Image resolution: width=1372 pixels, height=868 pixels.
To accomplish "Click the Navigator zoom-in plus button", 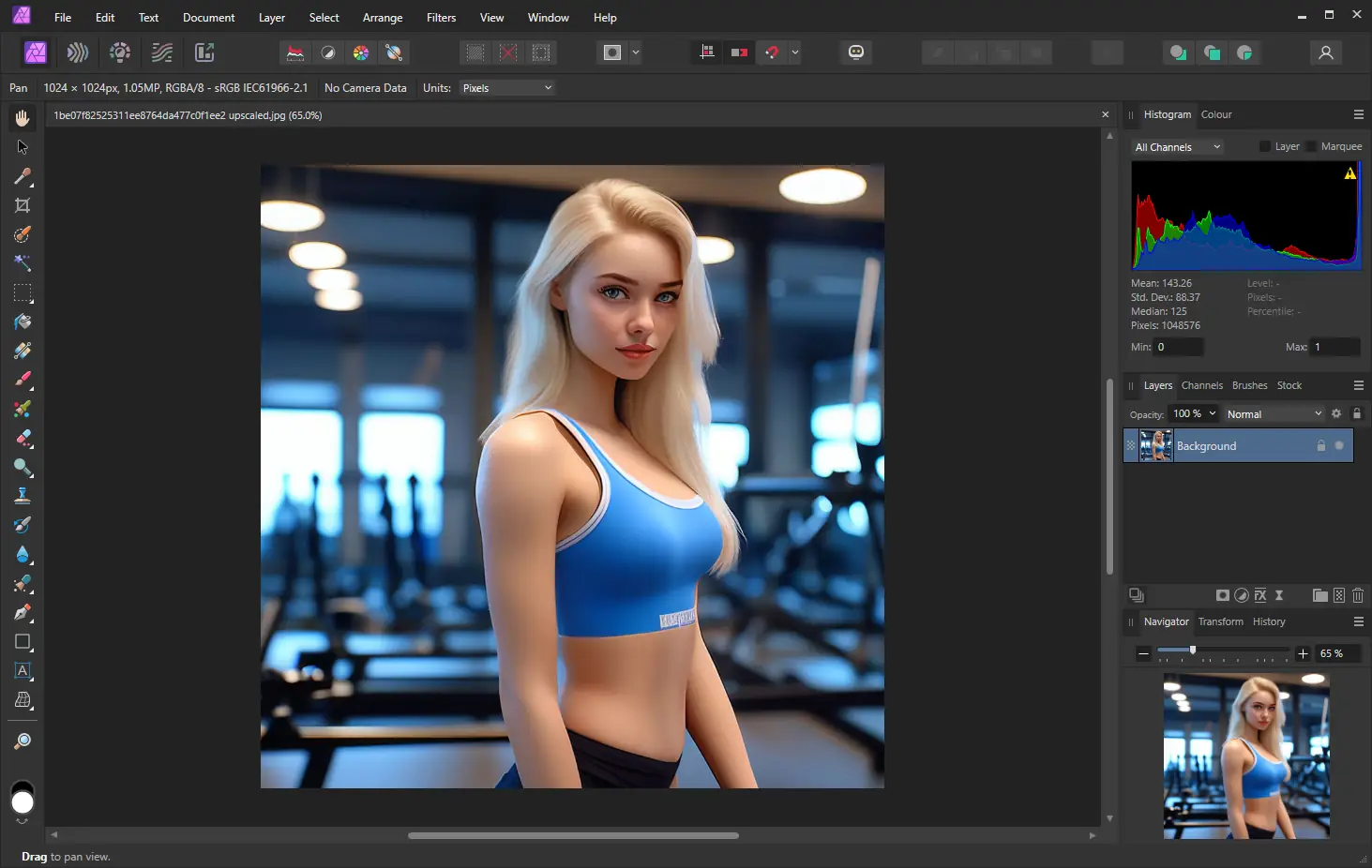I will 1303,653.
